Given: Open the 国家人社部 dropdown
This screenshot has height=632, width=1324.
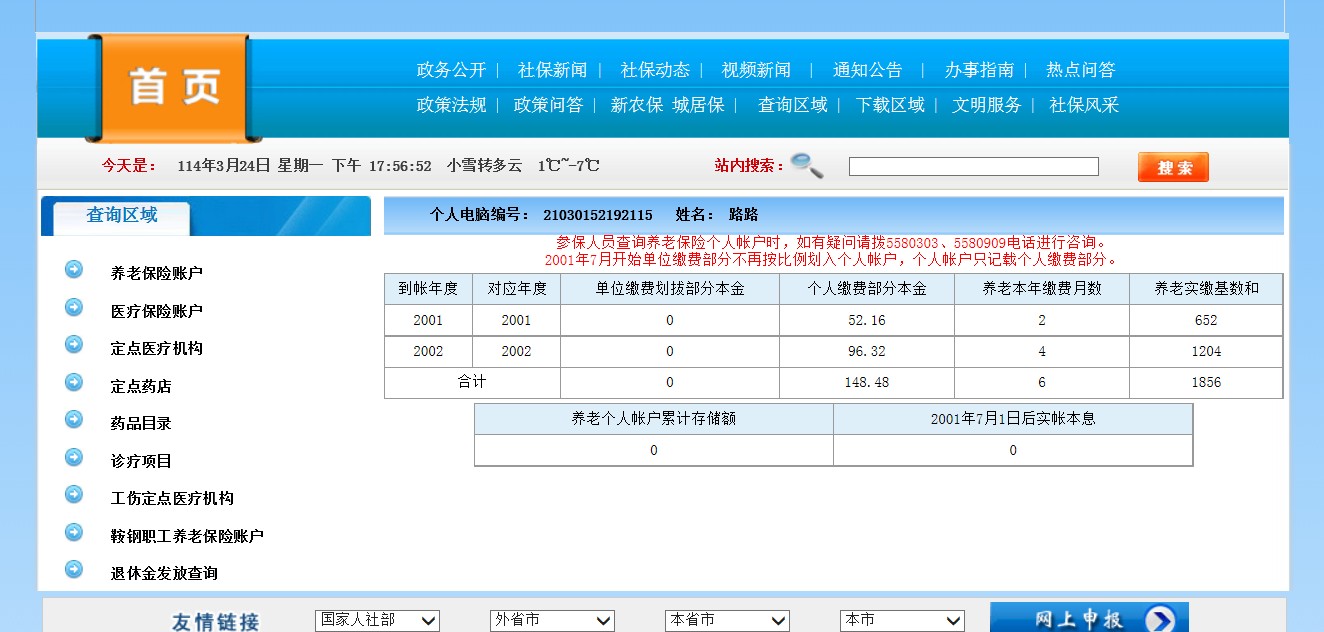Looking at the screenshot, I should (377, 621).
